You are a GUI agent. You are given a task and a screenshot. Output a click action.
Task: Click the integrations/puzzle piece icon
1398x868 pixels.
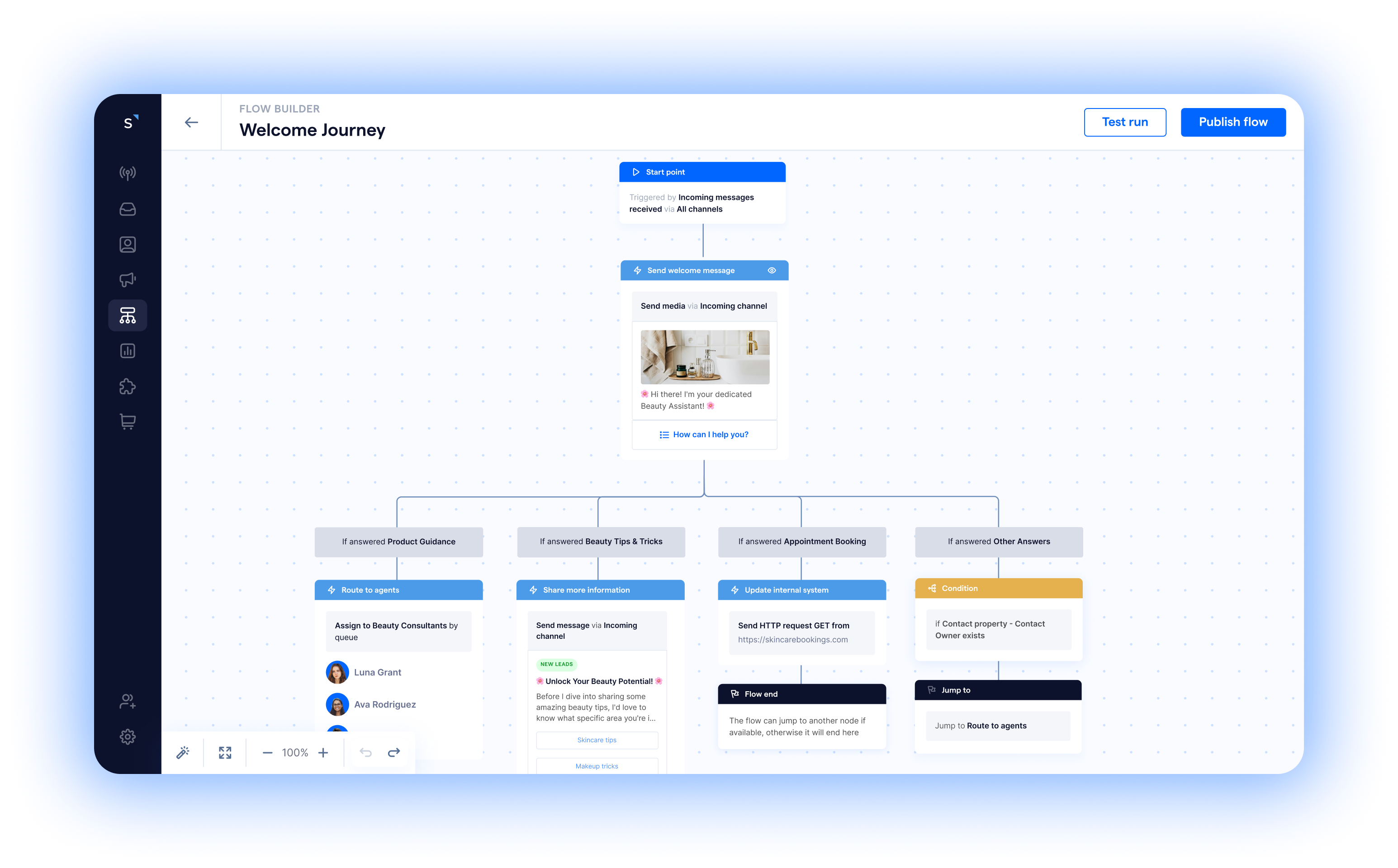click(x=128, y=386)
